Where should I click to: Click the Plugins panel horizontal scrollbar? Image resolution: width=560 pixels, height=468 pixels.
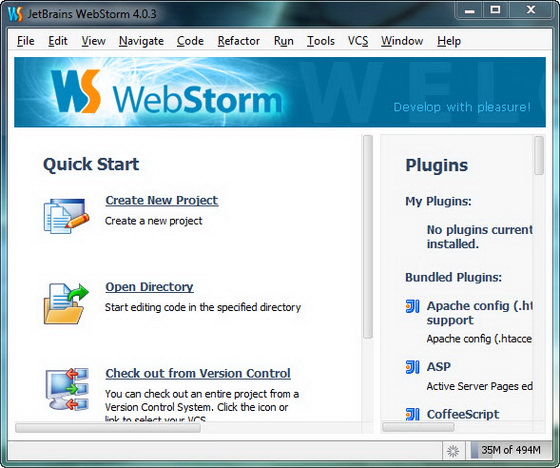(418, 427)
